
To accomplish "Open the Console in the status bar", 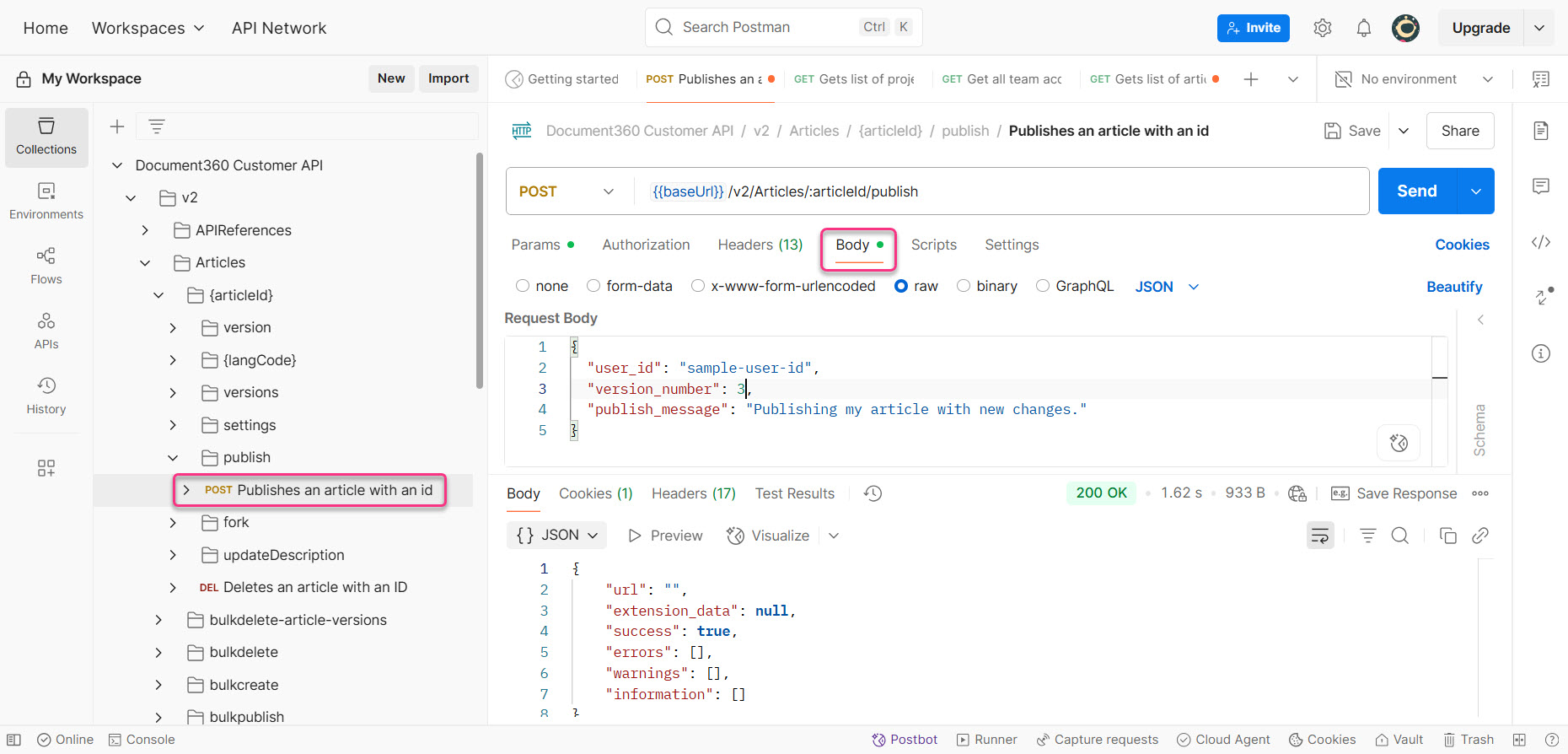I will 142,740.
